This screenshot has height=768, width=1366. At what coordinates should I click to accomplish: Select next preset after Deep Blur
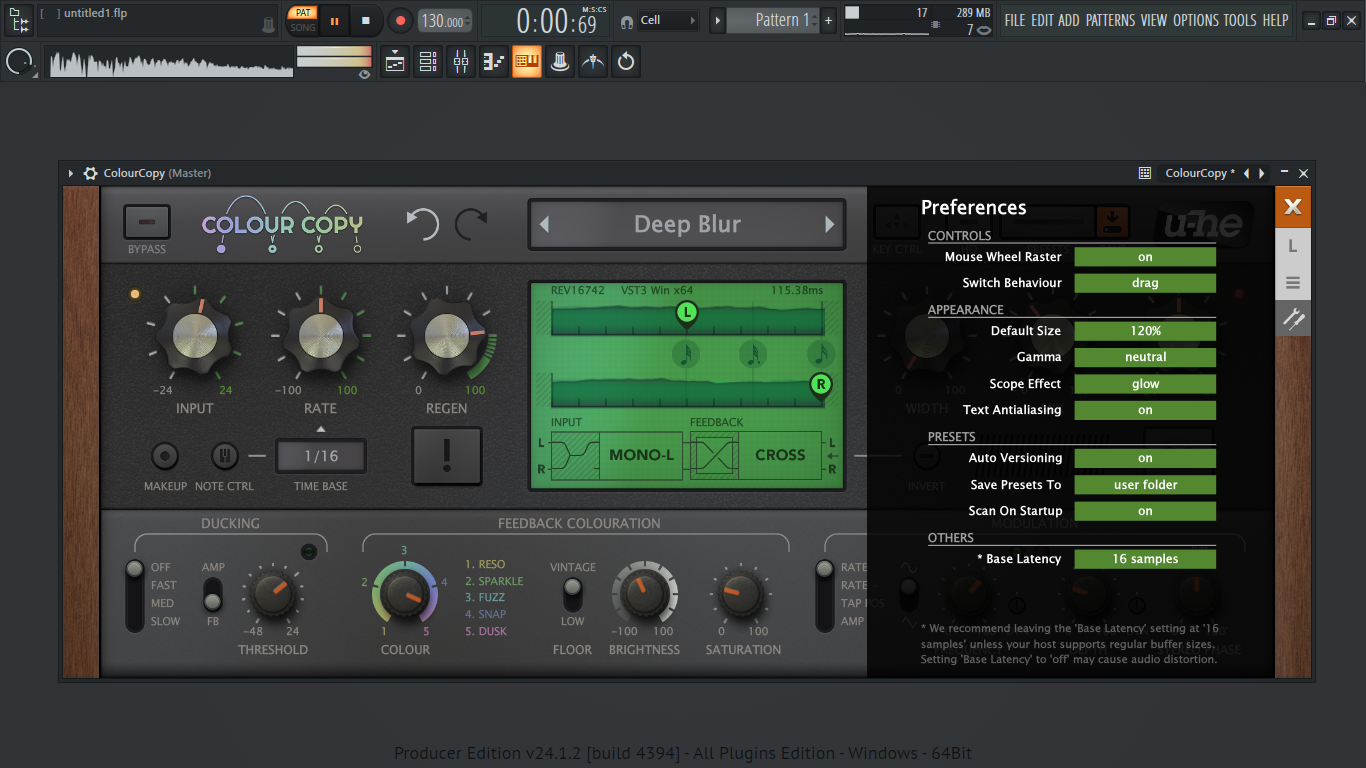click(829, 225)
